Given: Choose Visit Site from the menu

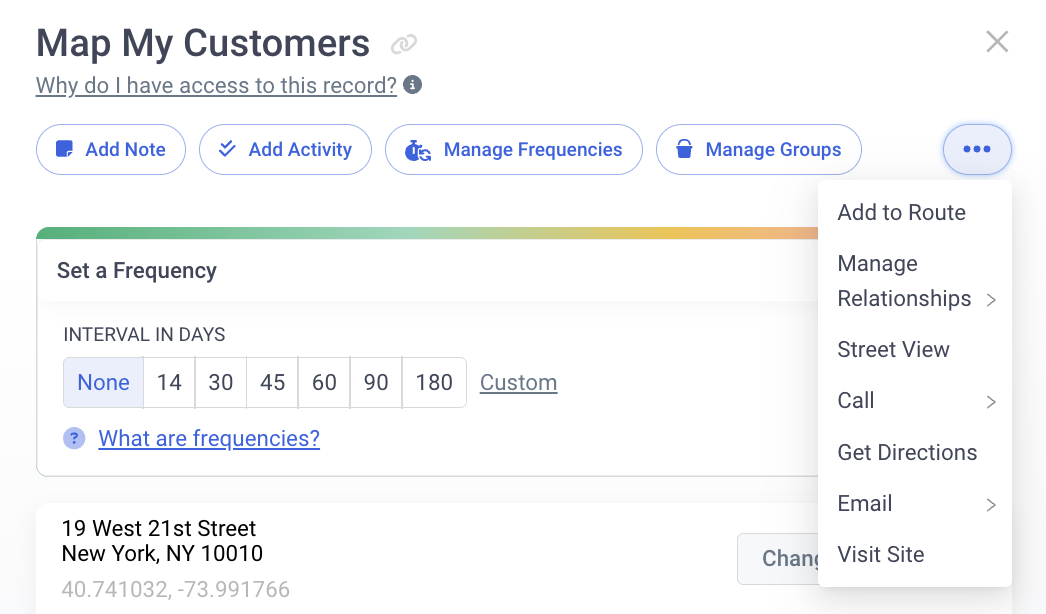Looking at the screenshot, I should click(x=915, y=555).
